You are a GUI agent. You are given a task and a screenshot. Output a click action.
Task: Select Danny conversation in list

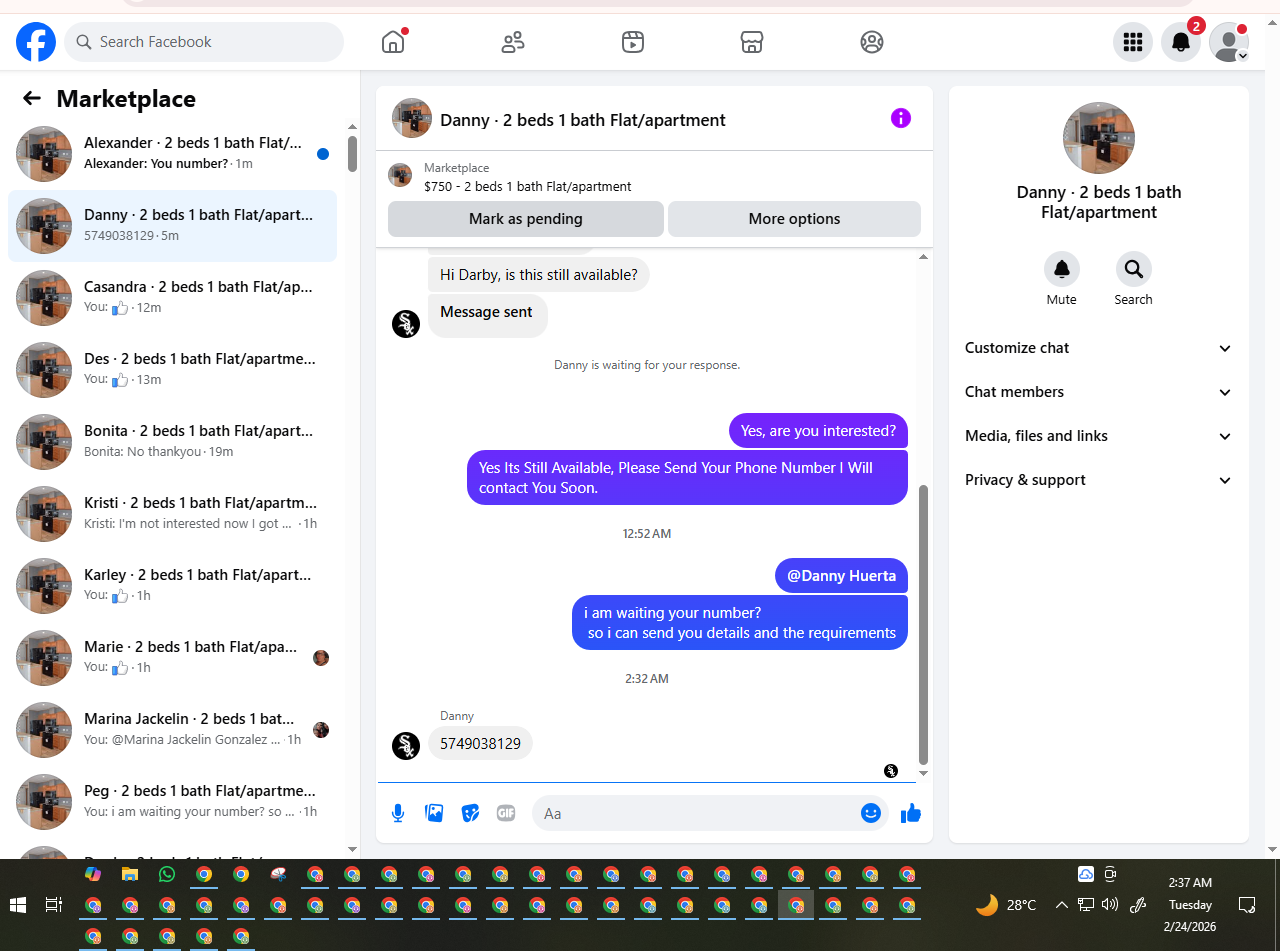click(172, 226)
